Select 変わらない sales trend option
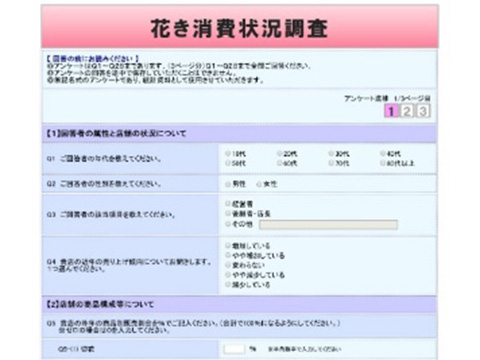The width and height of the screenshot is (480, 360). (x=228, y=265)
